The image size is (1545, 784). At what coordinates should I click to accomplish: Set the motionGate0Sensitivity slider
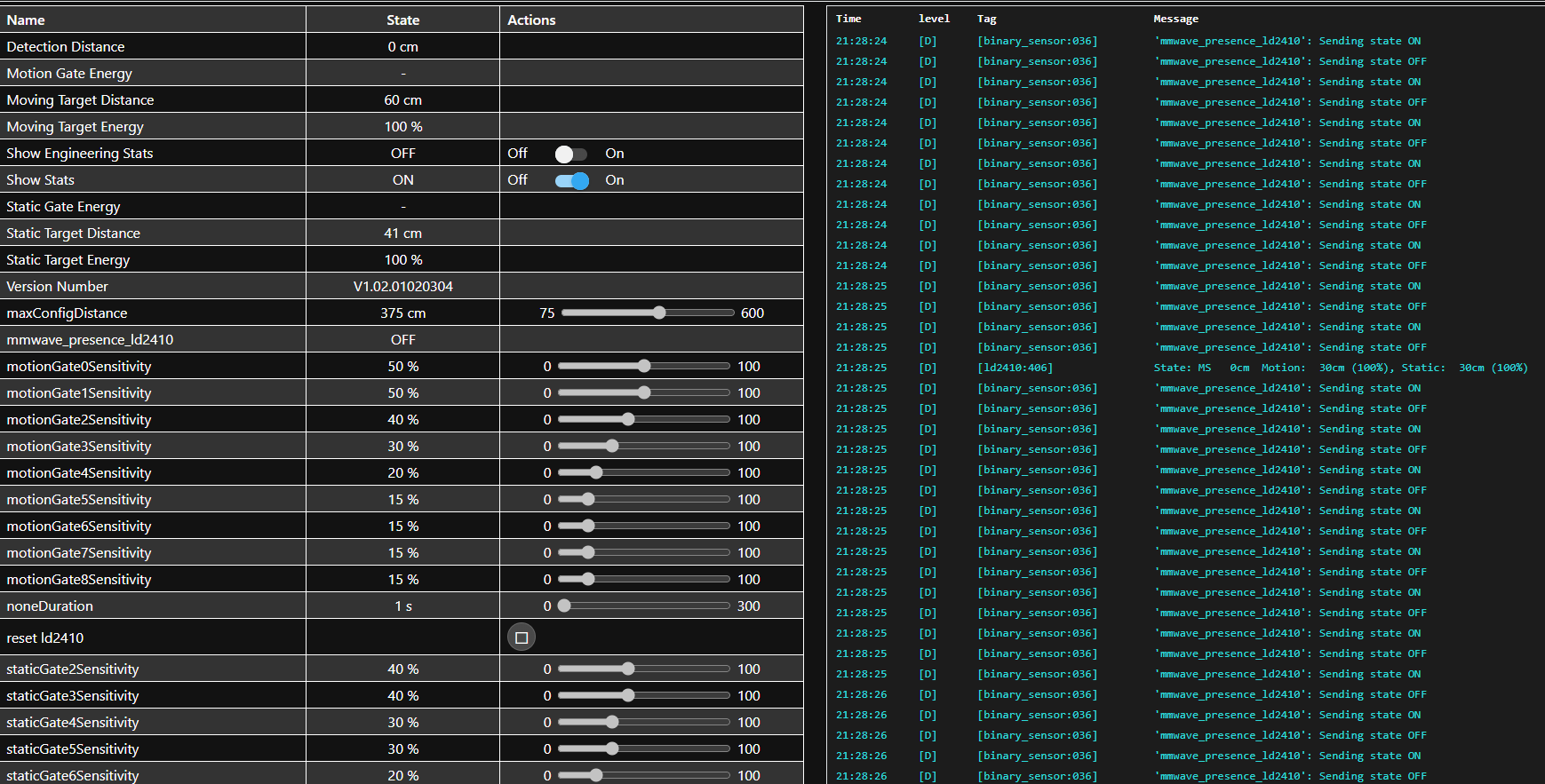pyautogui.click(x=644, y=366)
